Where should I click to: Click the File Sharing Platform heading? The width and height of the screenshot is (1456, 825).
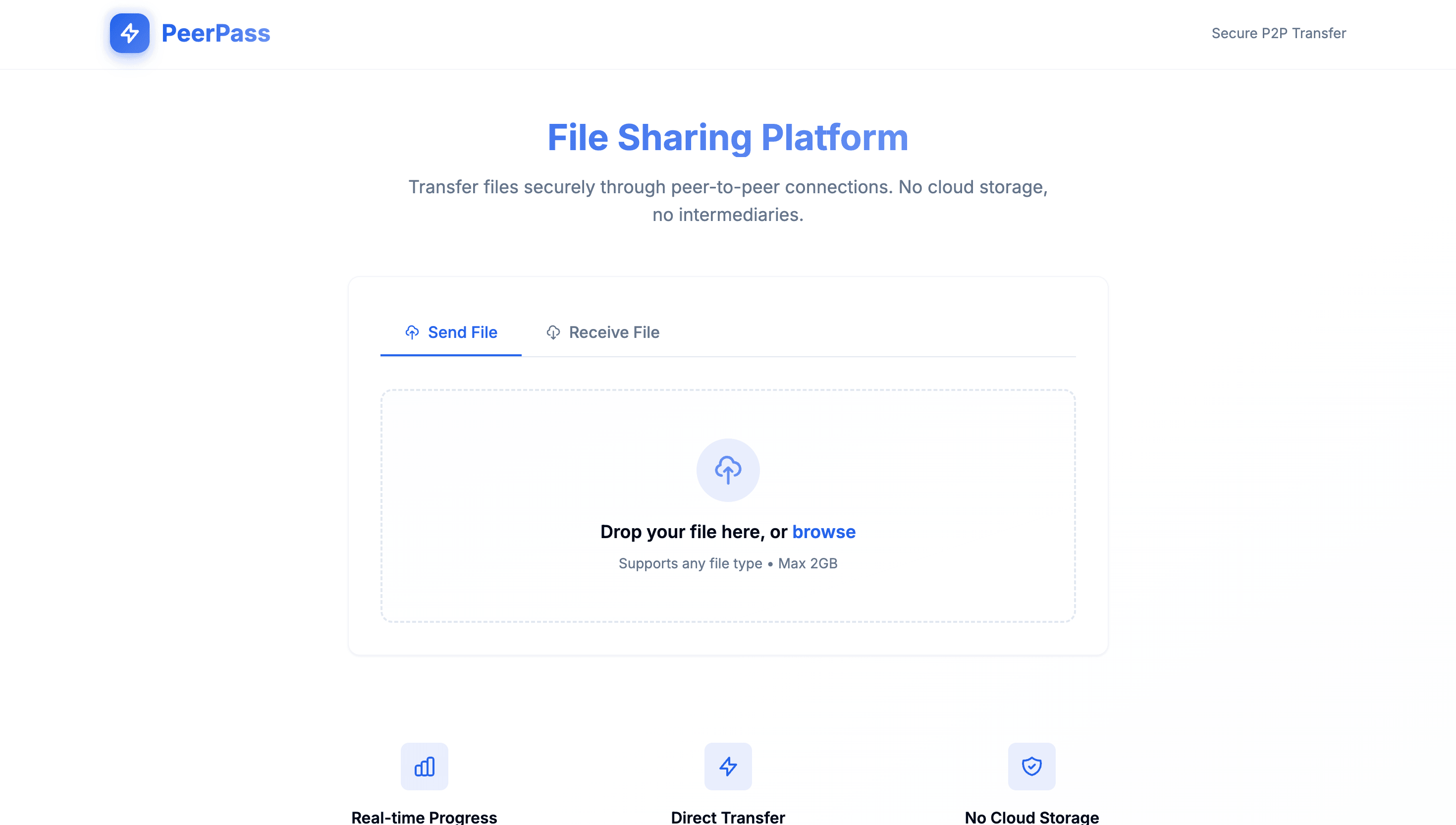[x=728, y=138]
